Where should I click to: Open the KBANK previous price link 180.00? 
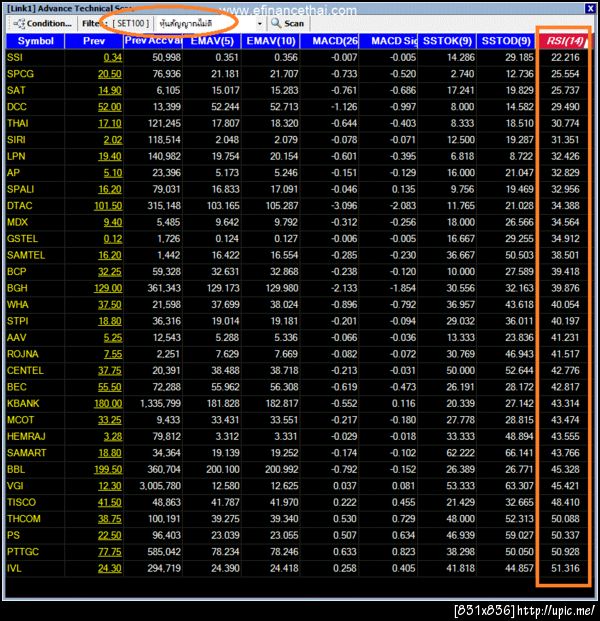click(x=108, y=404)
